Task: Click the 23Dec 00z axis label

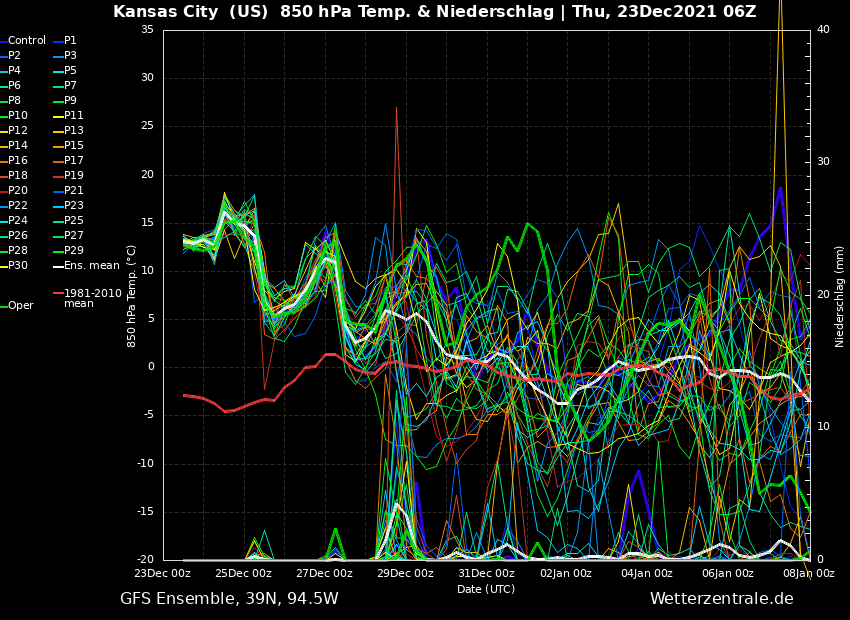Action: click(162, 573)
